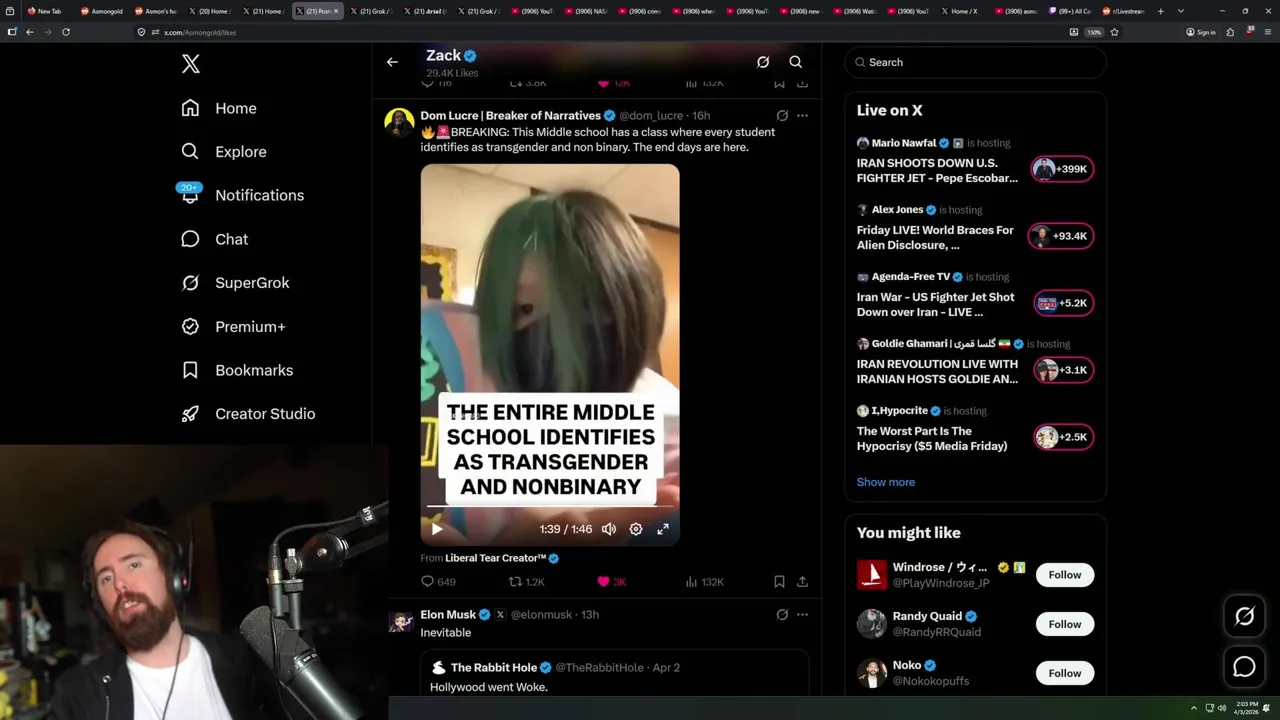Open Randy Quaid profile name
The width and height of the screenshot is (1280, 720).
[927, 616]
